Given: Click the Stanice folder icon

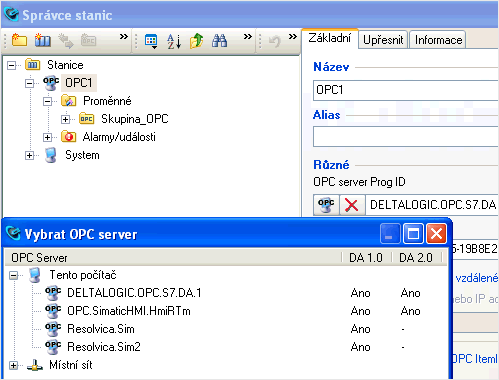Looking at the screenshot, I should tap(33, 64).
